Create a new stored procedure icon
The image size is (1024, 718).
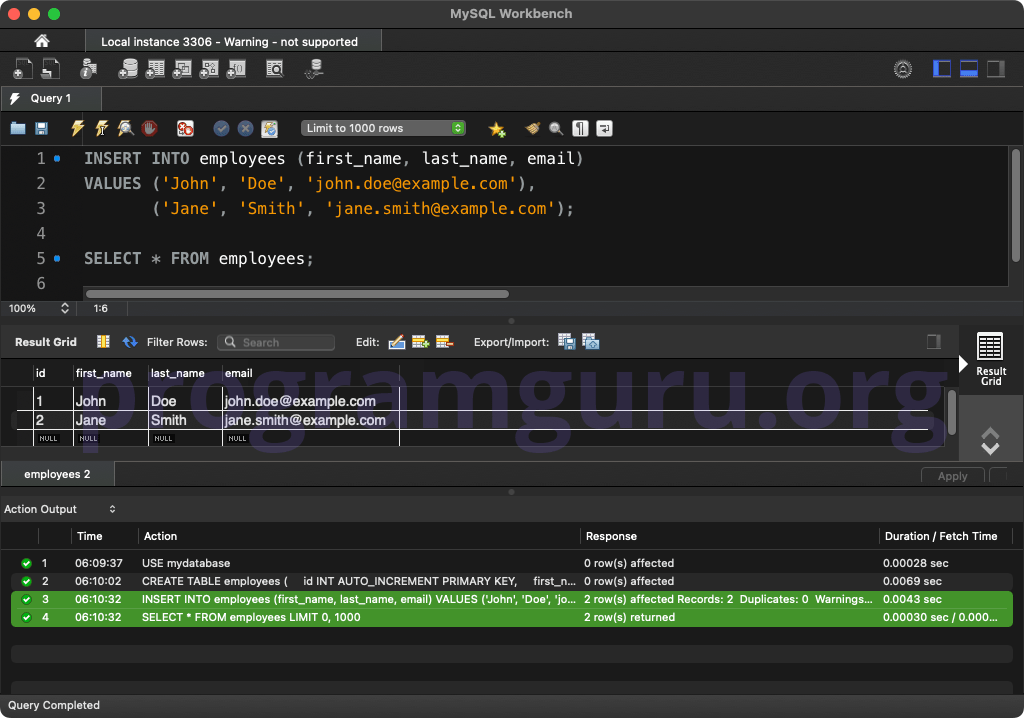208,69
